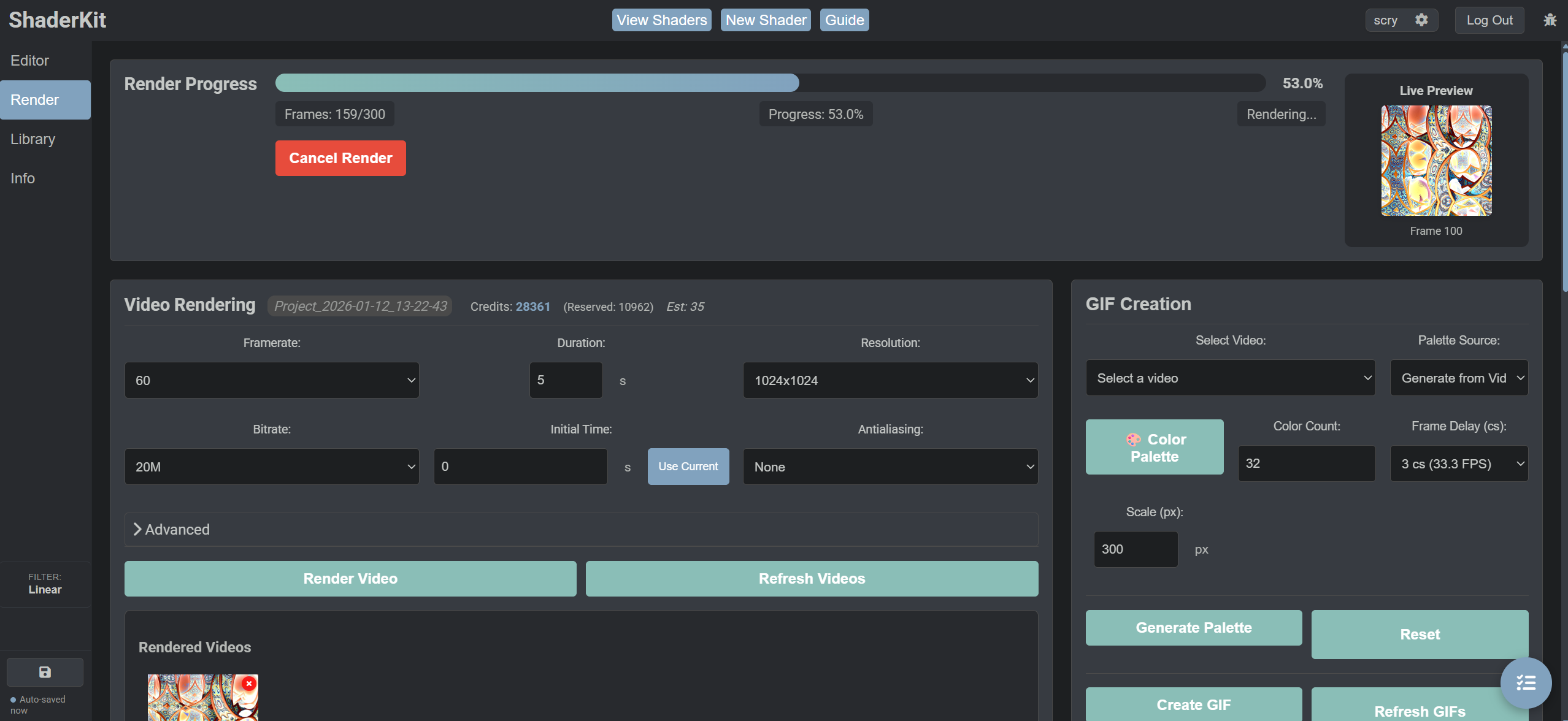Generate a palette for the GIF
The width and height of the screenshot is (1568, 721).
click(x=1193, y=627)
